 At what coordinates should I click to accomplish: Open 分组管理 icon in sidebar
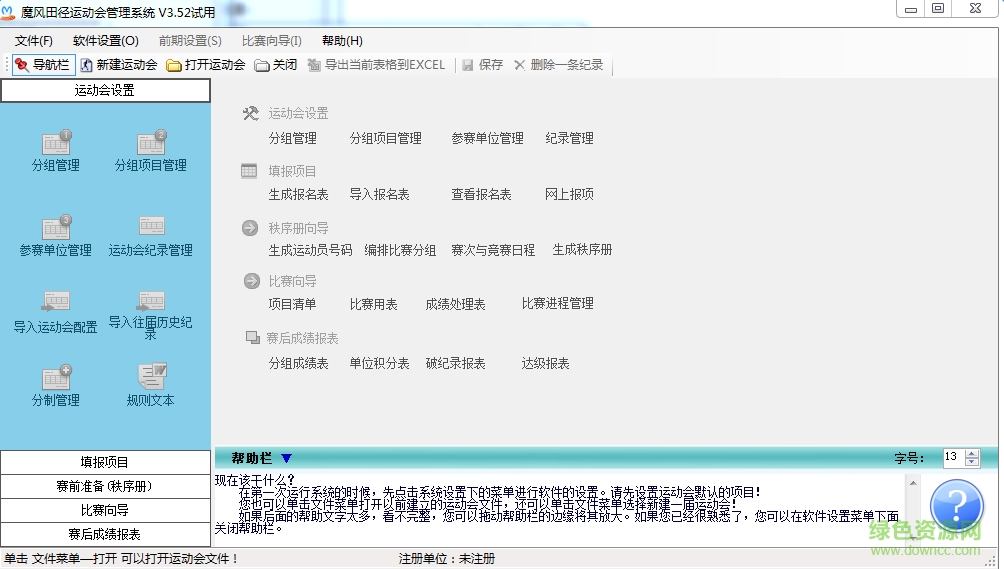pyautogui.click(x=56, y=151)
